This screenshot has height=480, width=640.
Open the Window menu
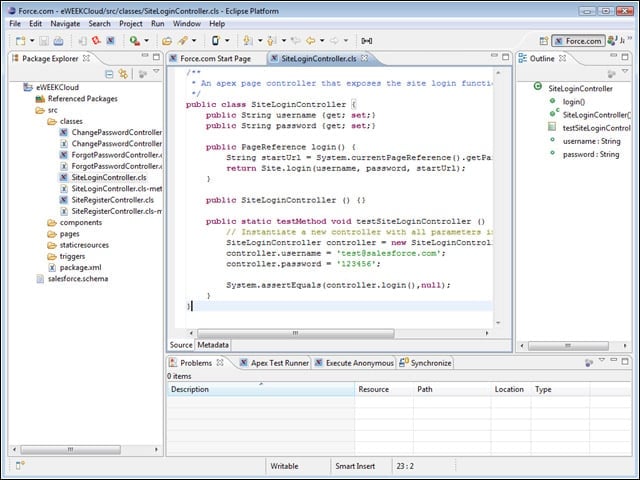187,24
